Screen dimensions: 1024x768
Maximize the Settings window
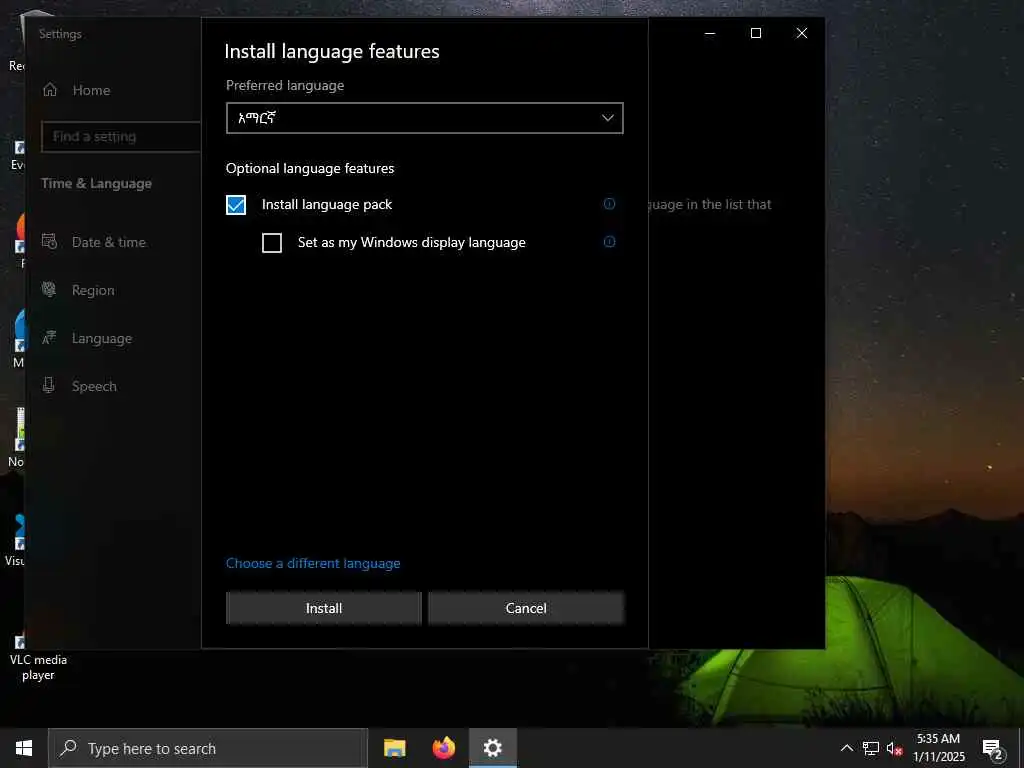(x=756, y=33)
